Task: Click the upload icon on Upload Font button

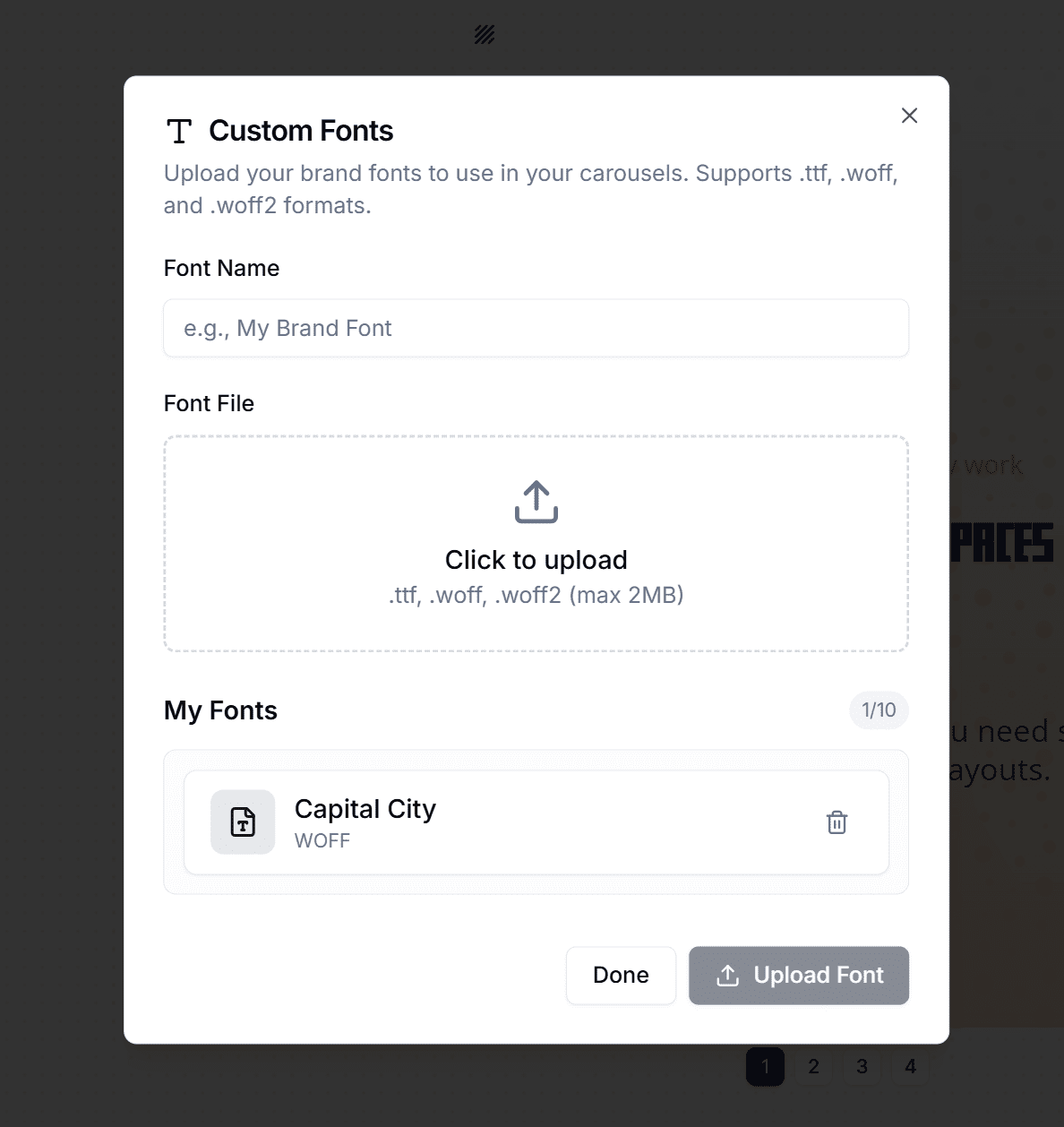Action: [x=728, y=976]
